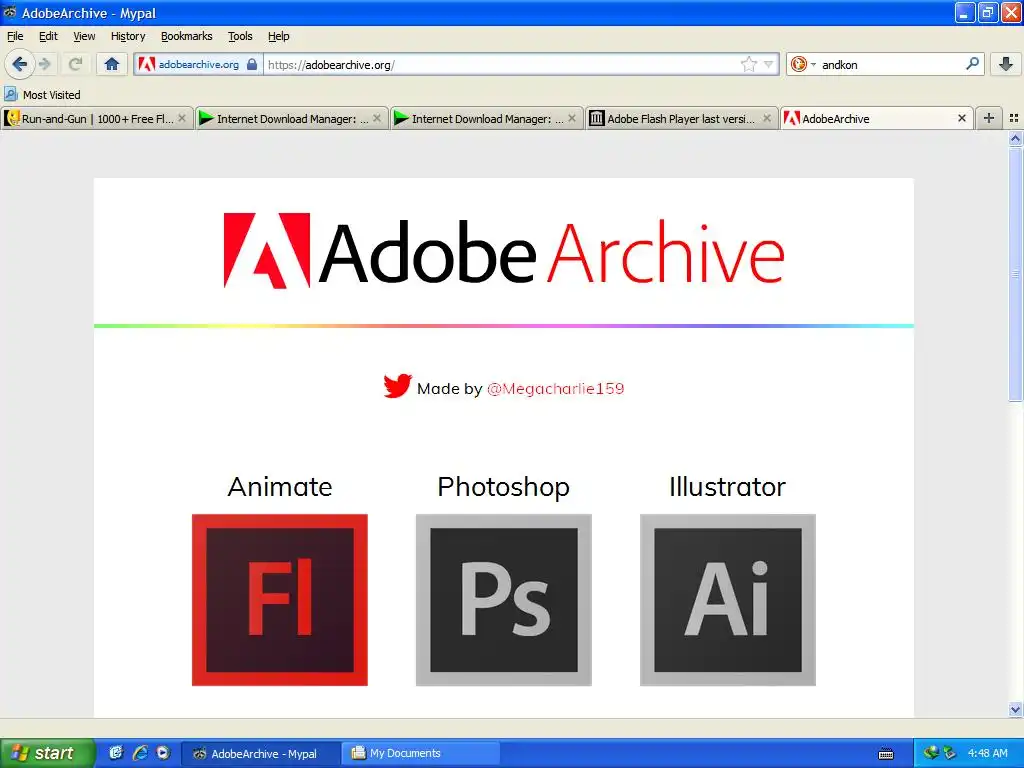Viewport: 1024px width, 768px height.
Task: Close the Adobe Flash Player tab
Action: [x=767, y=118]
